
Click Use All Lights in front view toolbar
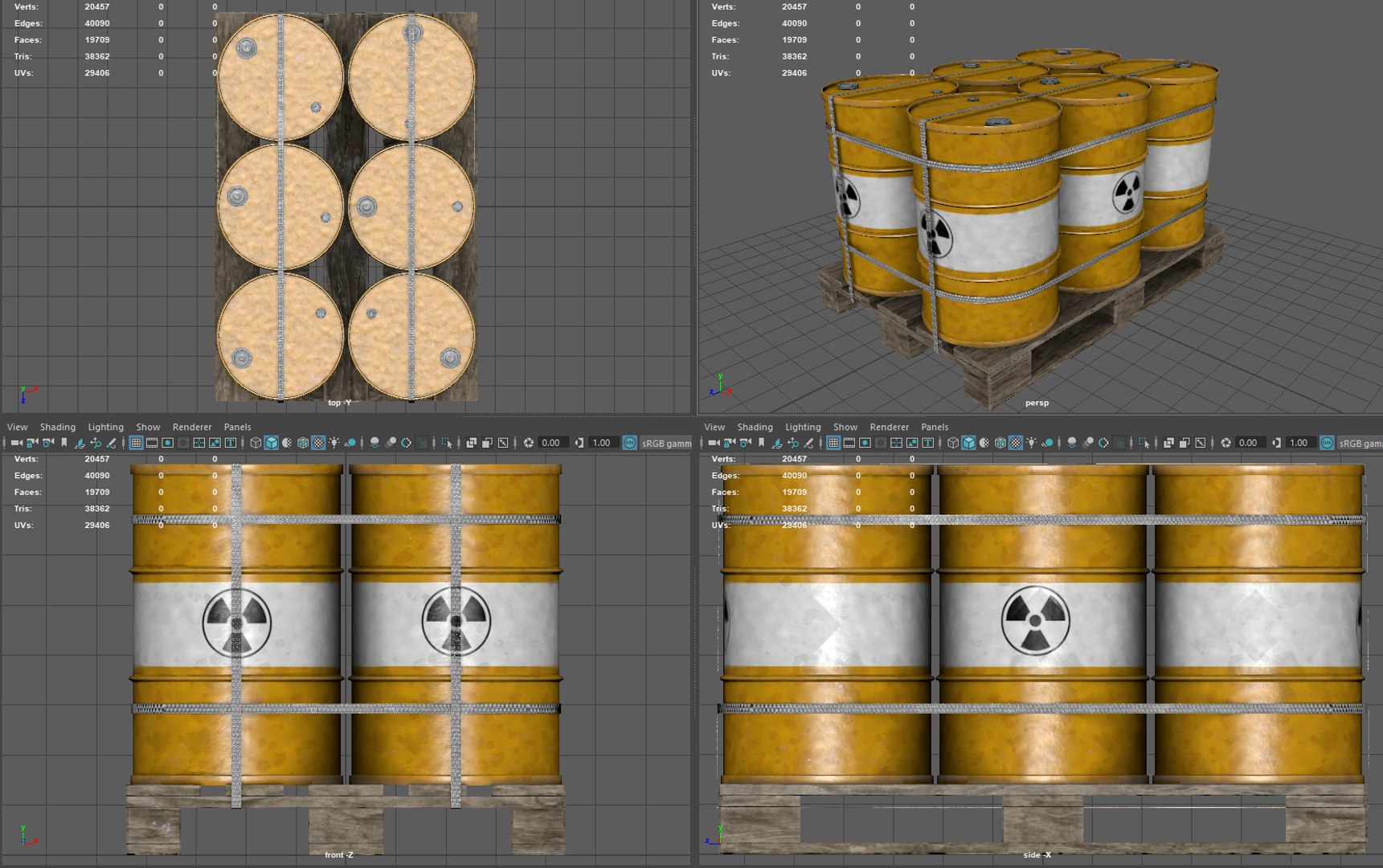click(x=334, y=443)
